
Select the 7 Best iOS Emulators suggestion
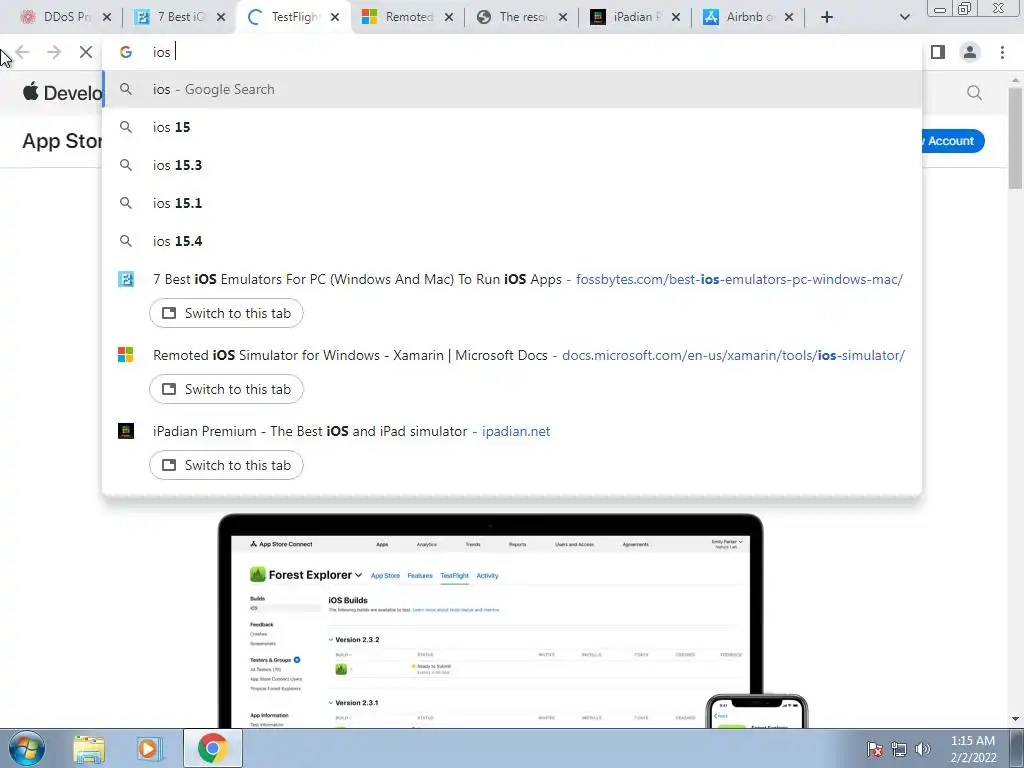pyautogui.click(x=512, y=280)
